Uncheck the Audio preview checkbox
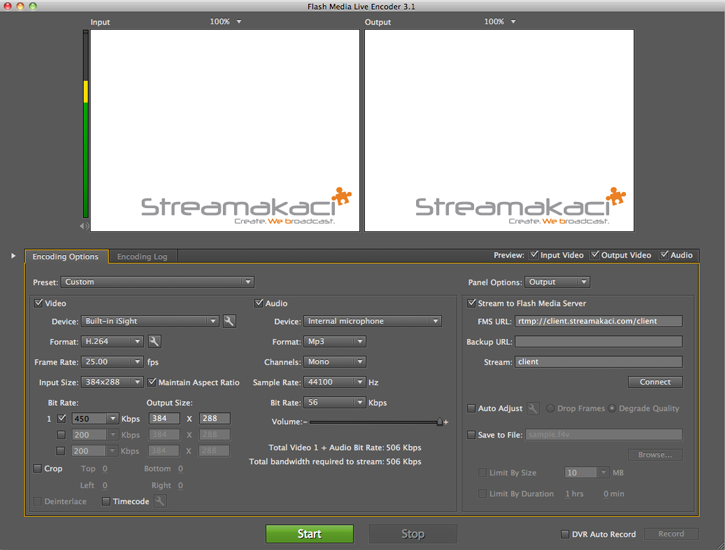 664,255
